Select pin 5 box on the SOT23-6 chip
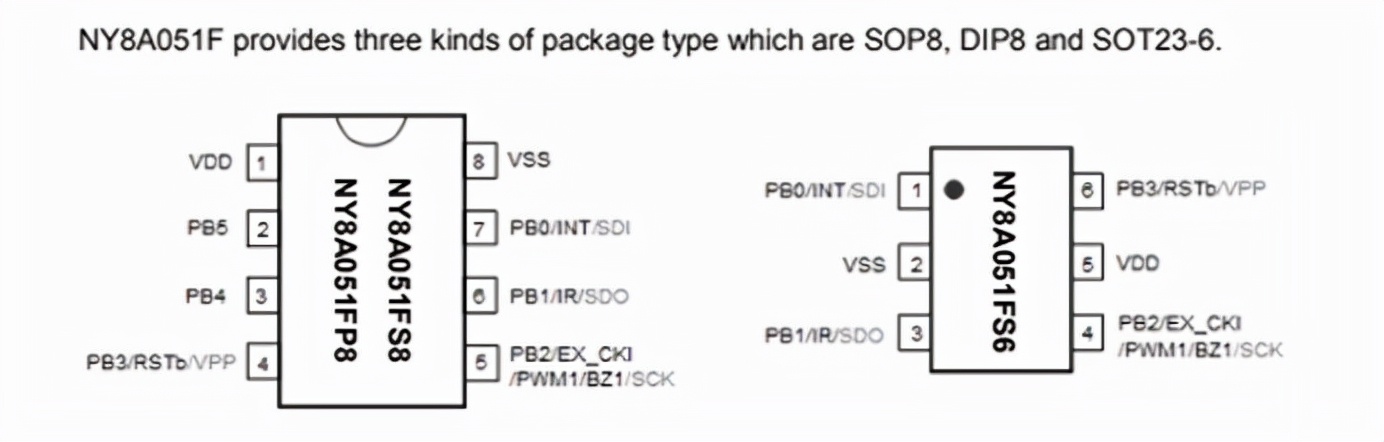 1088,265
